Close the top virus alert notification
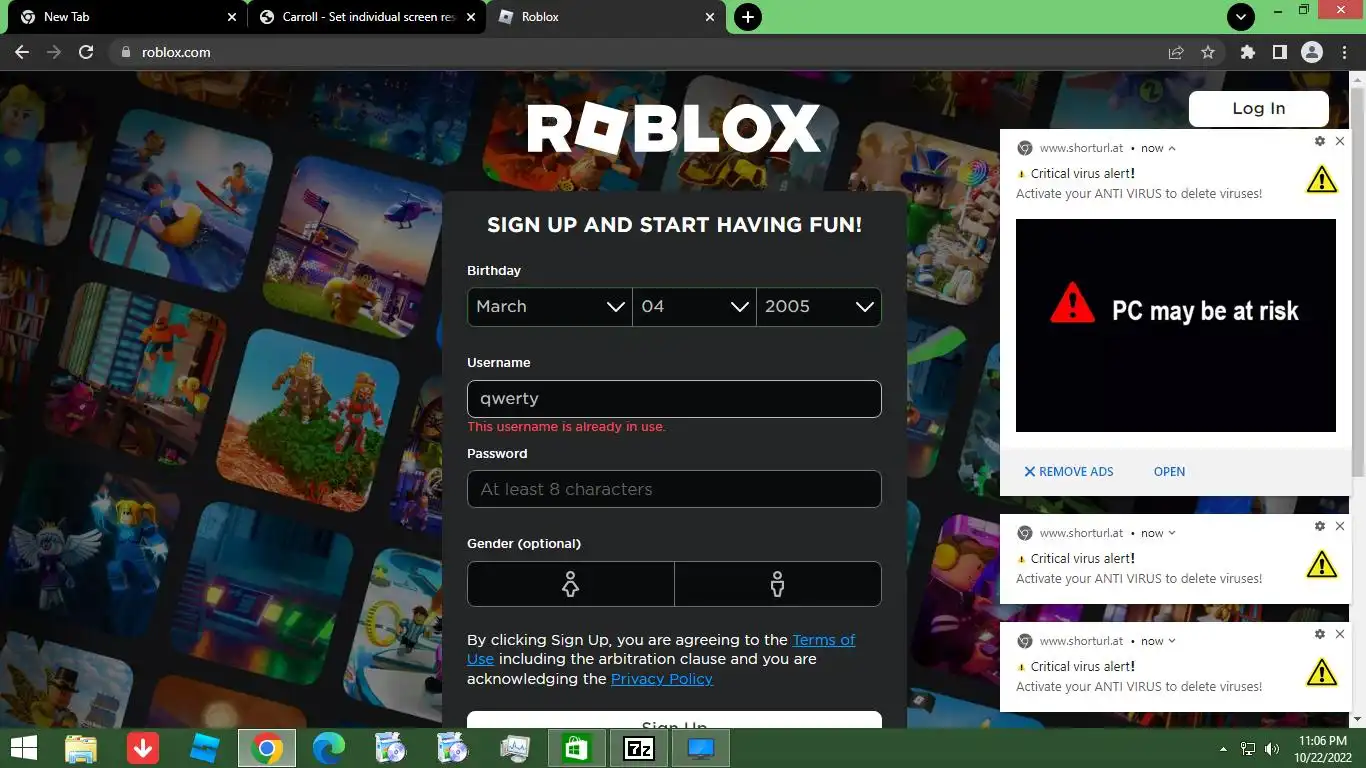 [1340, 142]
